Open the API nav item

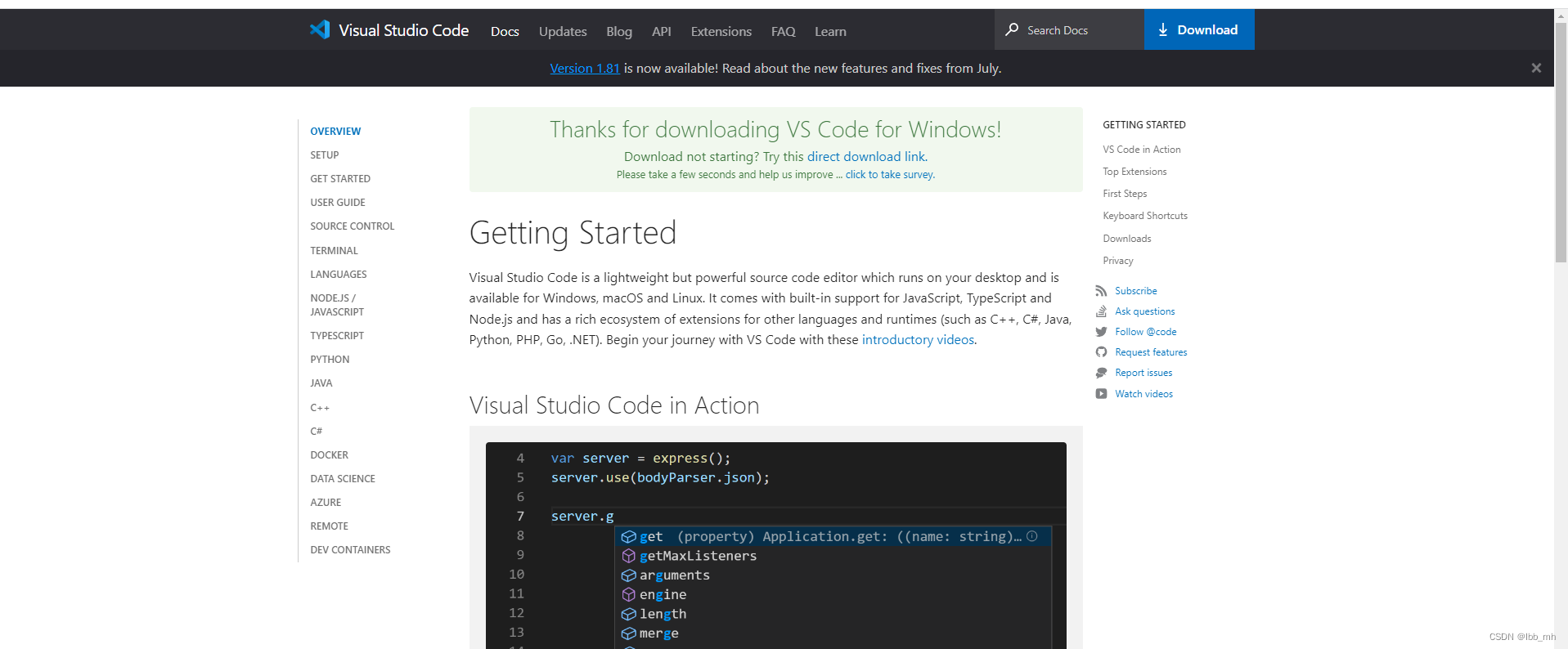(x=662, y=31)
